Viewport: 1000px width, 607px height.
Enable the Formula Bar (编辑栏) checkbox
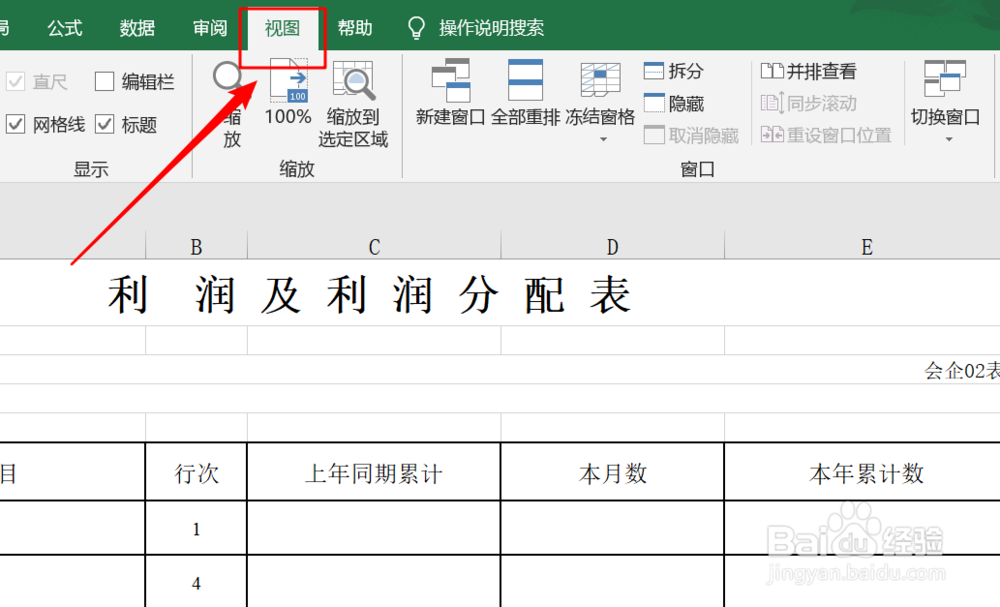coord(104,82)
